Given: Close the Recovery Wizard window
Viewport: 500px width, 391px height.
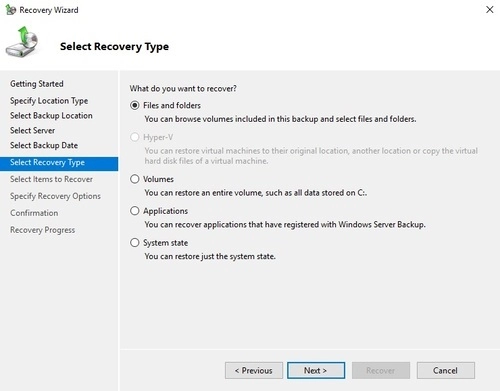Looking at the screenshot, I should pos(489,10).
